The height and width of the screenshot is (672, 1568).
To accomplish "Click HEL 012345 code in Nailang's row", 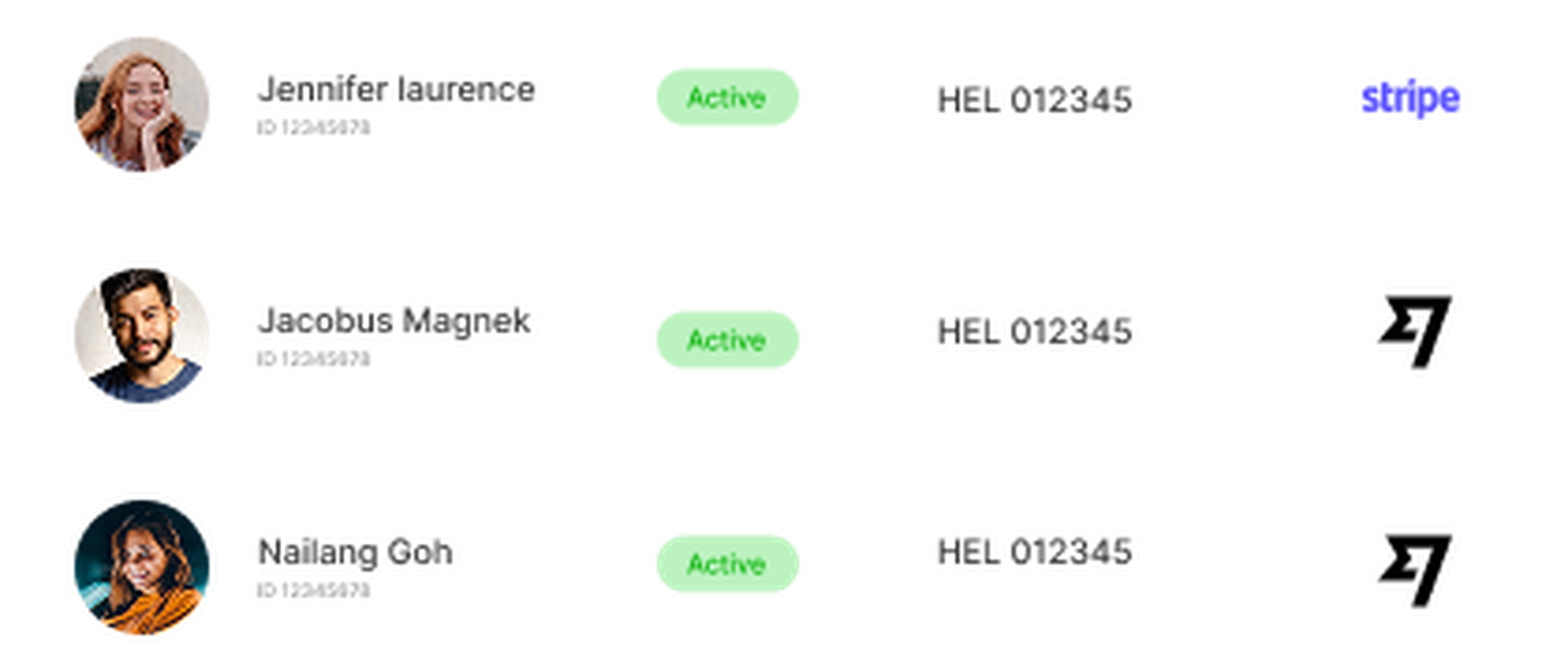I will (x=1034, y=552).
